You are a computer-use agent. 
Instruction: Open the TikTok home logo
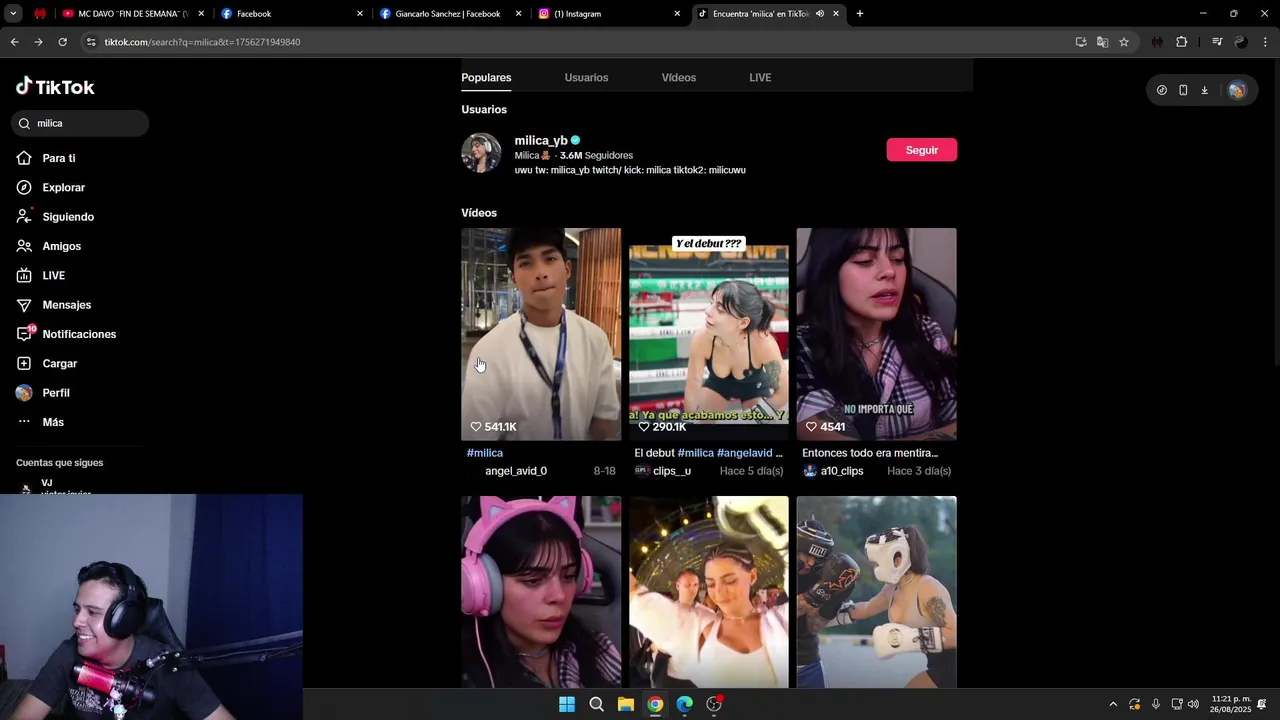[55, 87]
